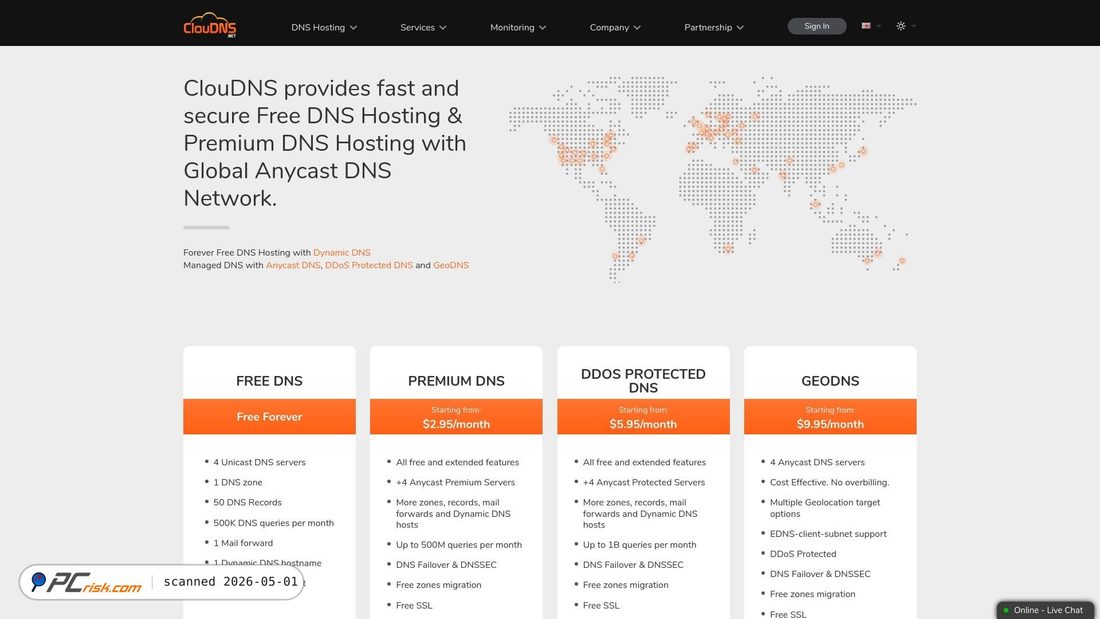Screen dimensions: 1100x619
Task: Click 'Cost Effective. No overbilling.' text
Action: pos(829,483)
